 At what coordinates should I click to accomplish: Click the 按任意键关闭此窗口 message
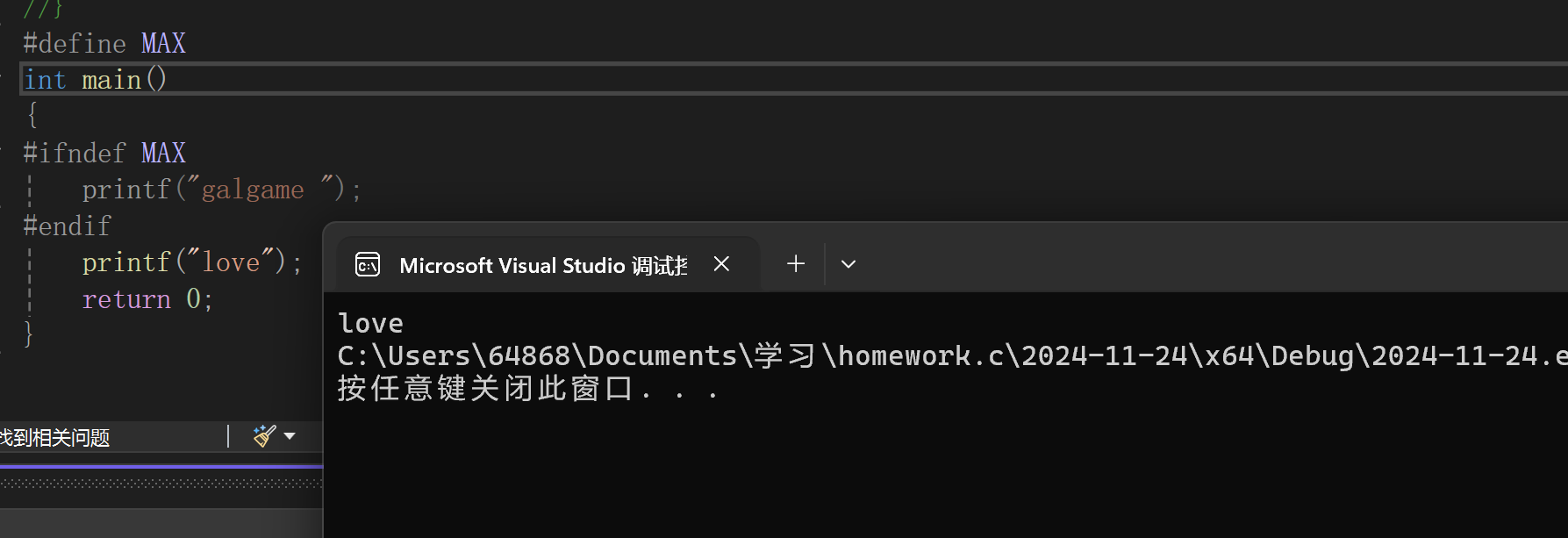click(485, 388)
